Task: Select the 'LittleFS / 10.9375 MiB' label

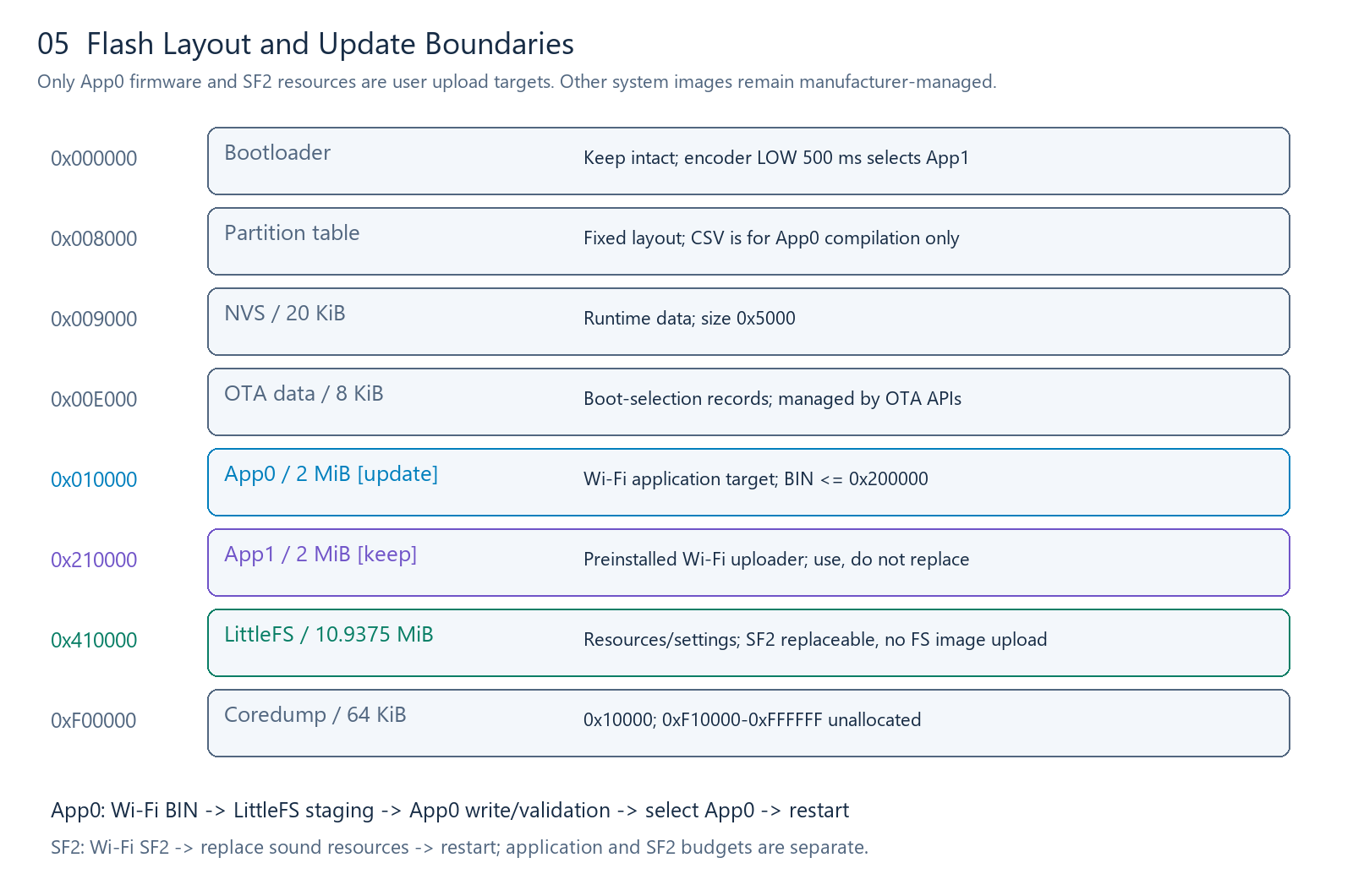Action: click(329, 635)
